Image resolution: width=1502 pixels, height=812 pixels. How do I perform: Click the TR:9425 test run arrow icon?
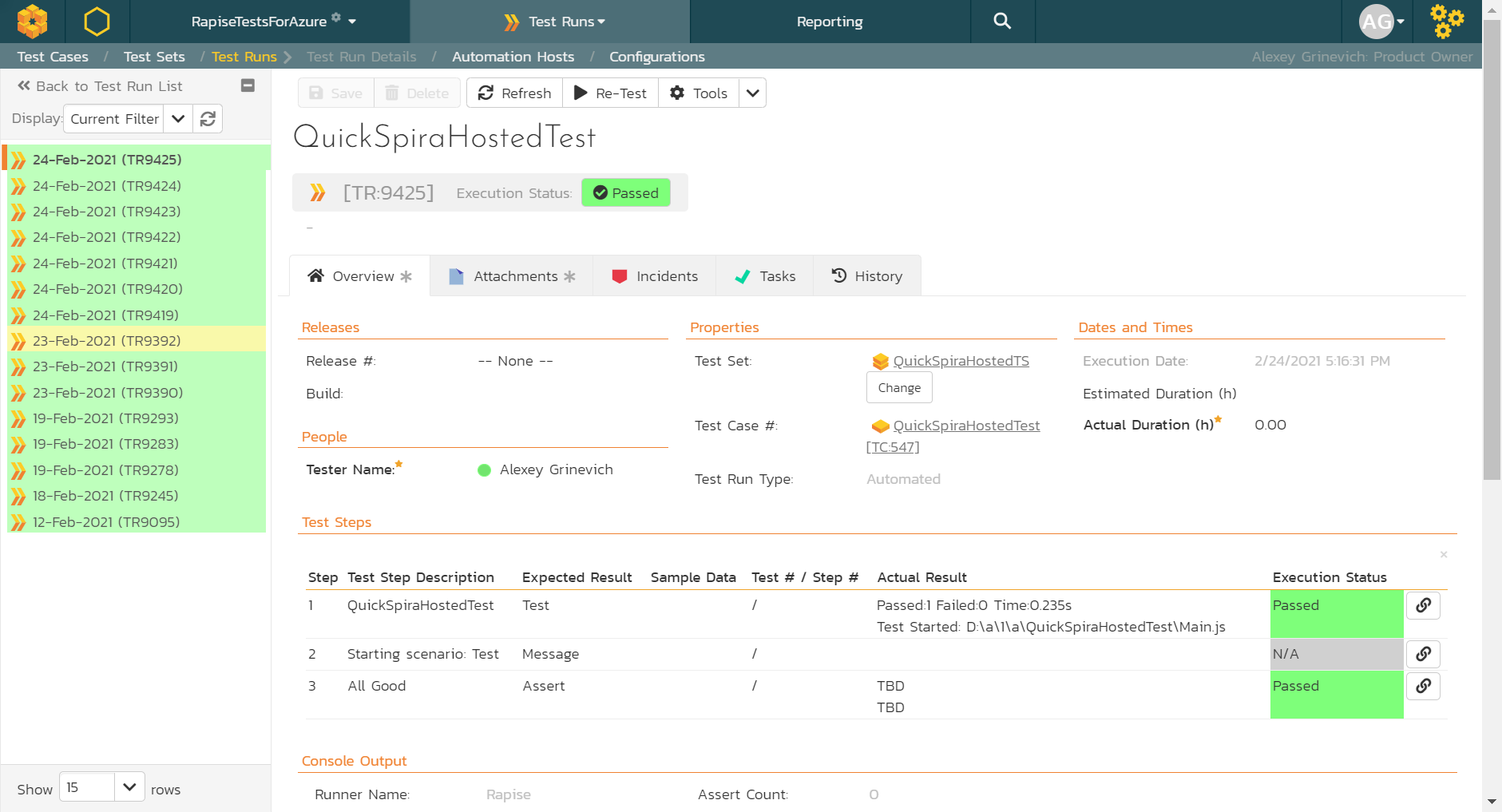318,192
